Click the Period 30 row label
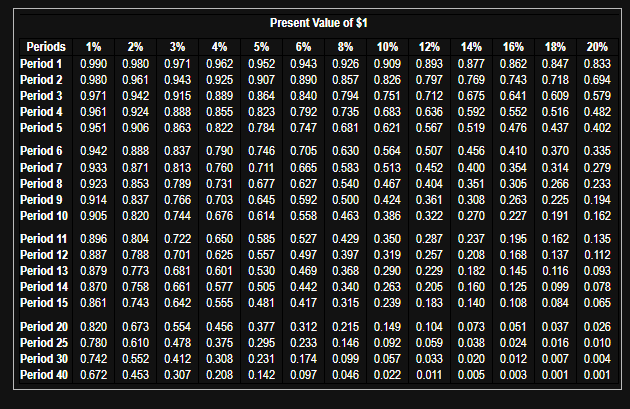The height and width of the screenshot is (409, 630). point(44,359)
